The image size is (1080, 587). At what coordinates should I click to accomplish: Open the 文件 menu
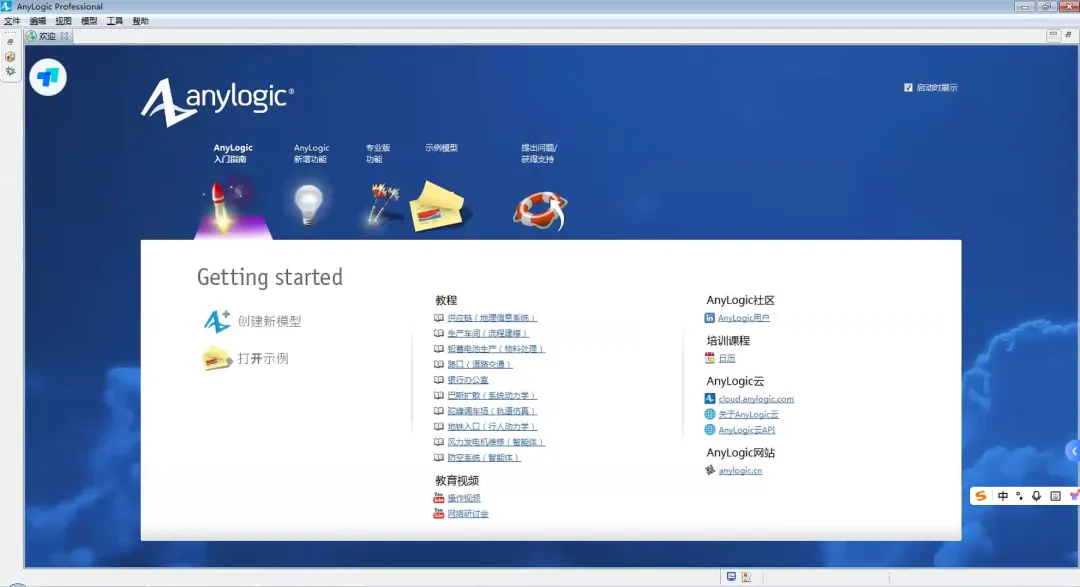12,21
